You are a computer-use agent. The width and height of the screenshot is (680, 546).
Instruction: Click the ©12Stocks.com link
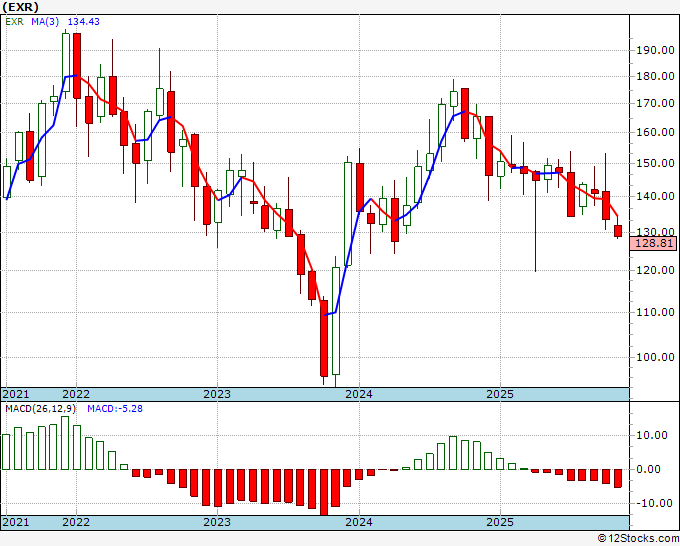tap(638, 539)
